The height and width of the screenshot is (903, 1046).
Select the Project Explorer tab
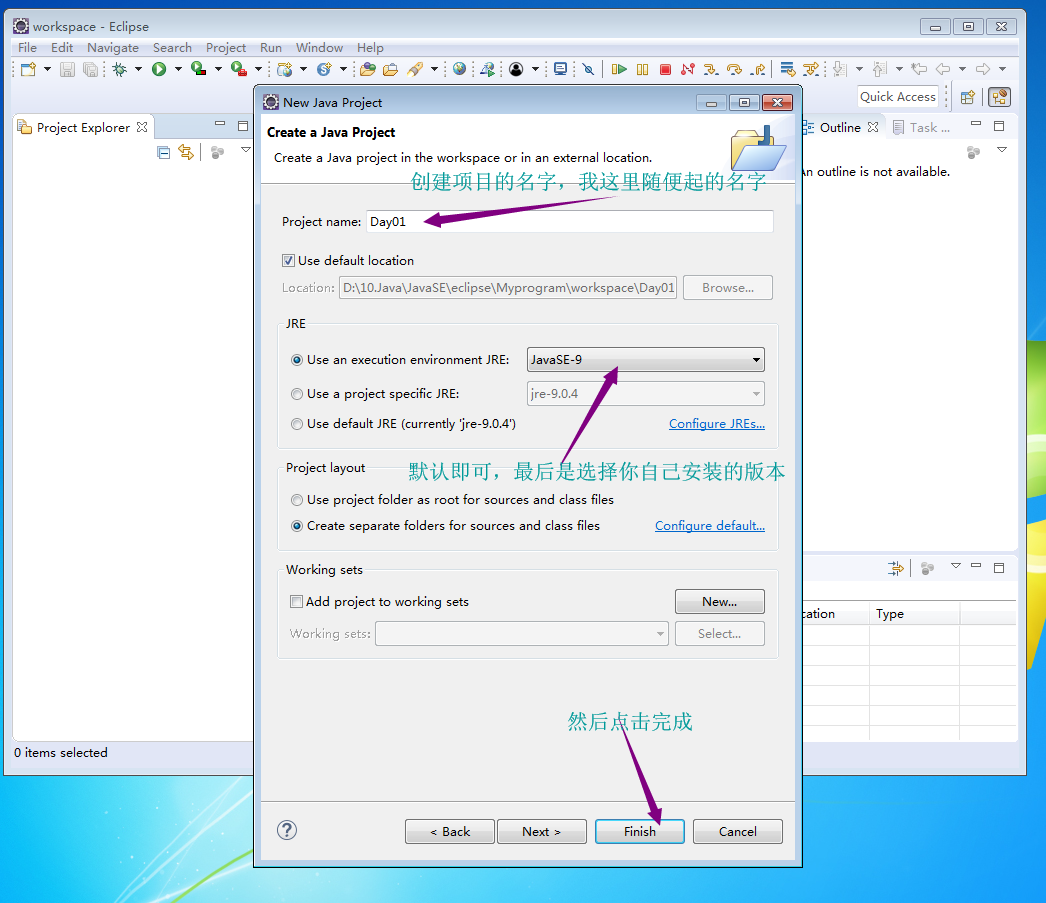click(x=83, y=127)
